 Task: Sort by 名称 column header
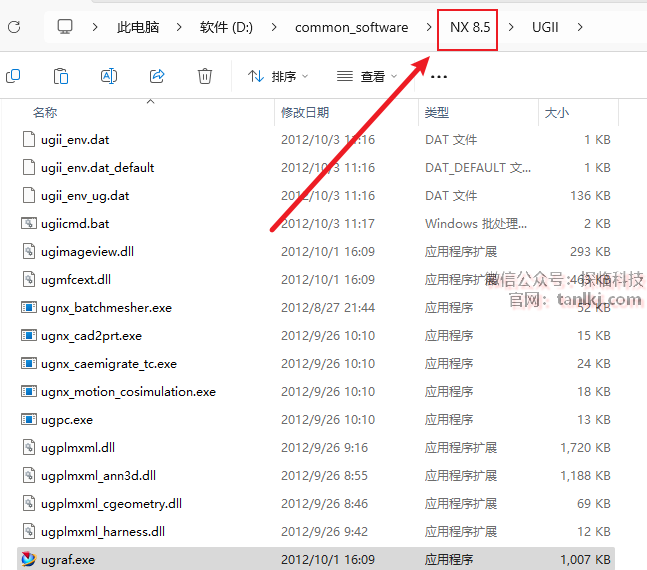coord(45,112)
